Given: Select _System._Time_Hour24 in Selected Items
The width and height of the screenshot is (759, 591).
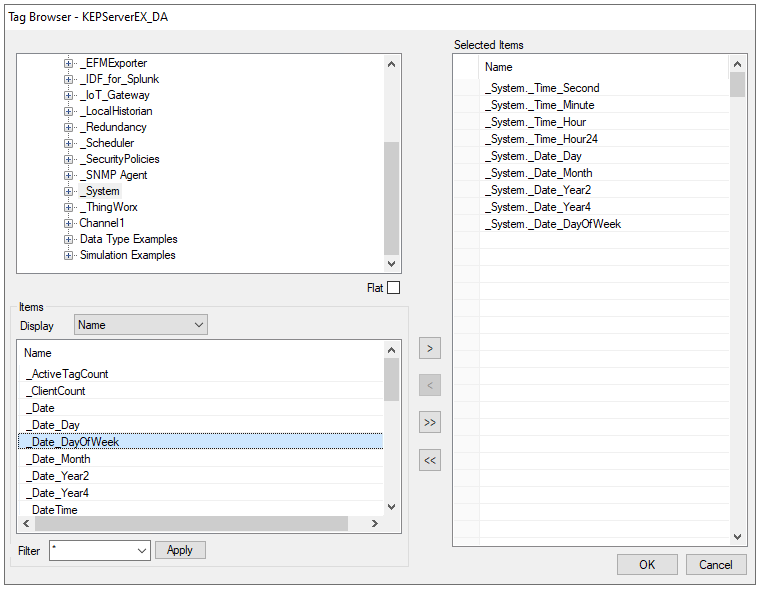Looking at the screenshot, I should (592, 139).
